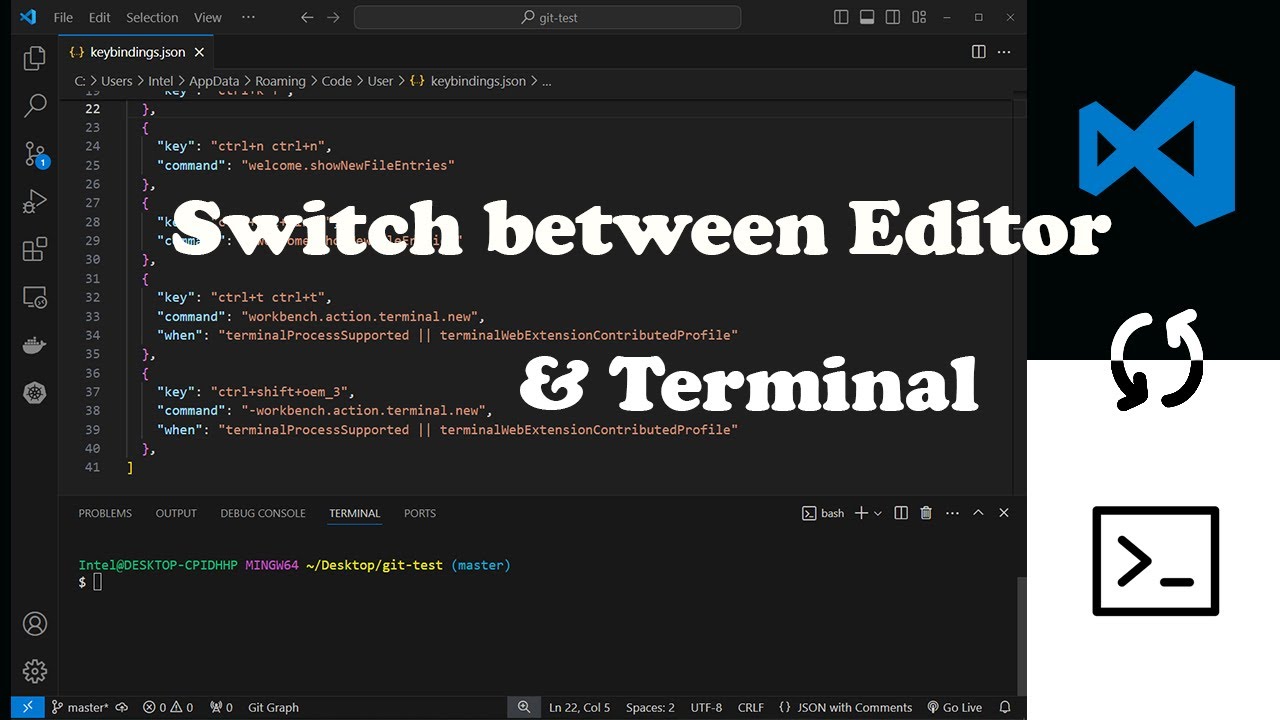Switch to the PROBLEMS tab
1280x720 pixels.
coord(105,513)
